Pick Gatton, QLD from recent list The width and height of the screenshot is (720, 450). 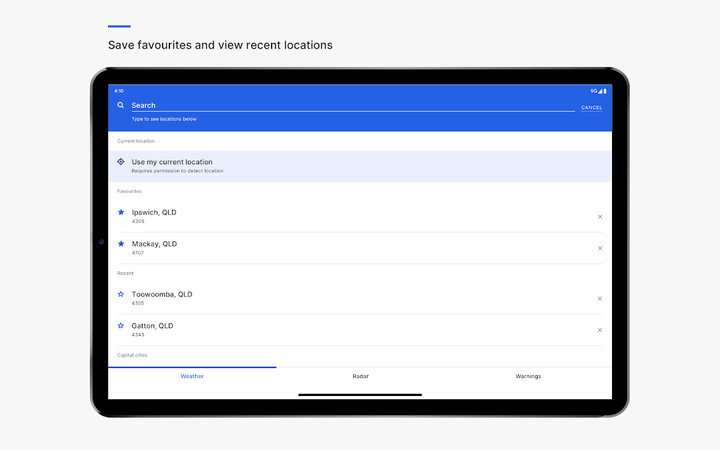coord(152,326)
